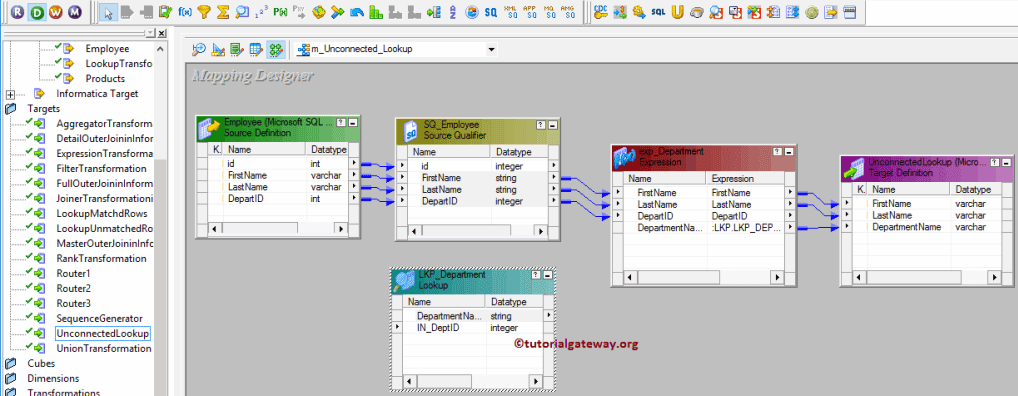Click the Designer D icon

(36, 12)
